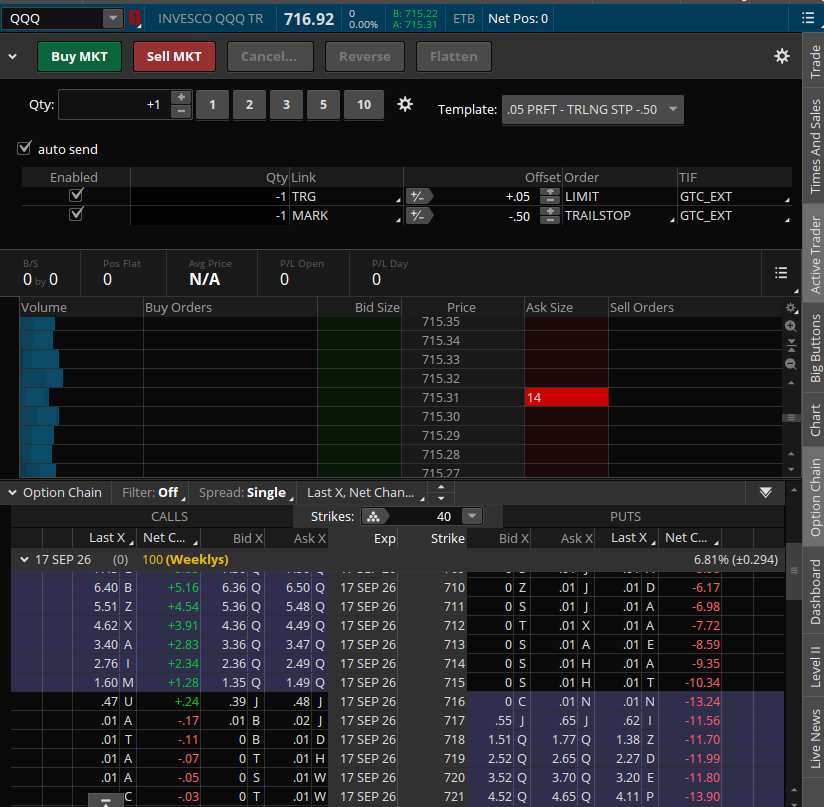Set quantity preset 3
824x807 pixels.
click(x=286, y=105)
